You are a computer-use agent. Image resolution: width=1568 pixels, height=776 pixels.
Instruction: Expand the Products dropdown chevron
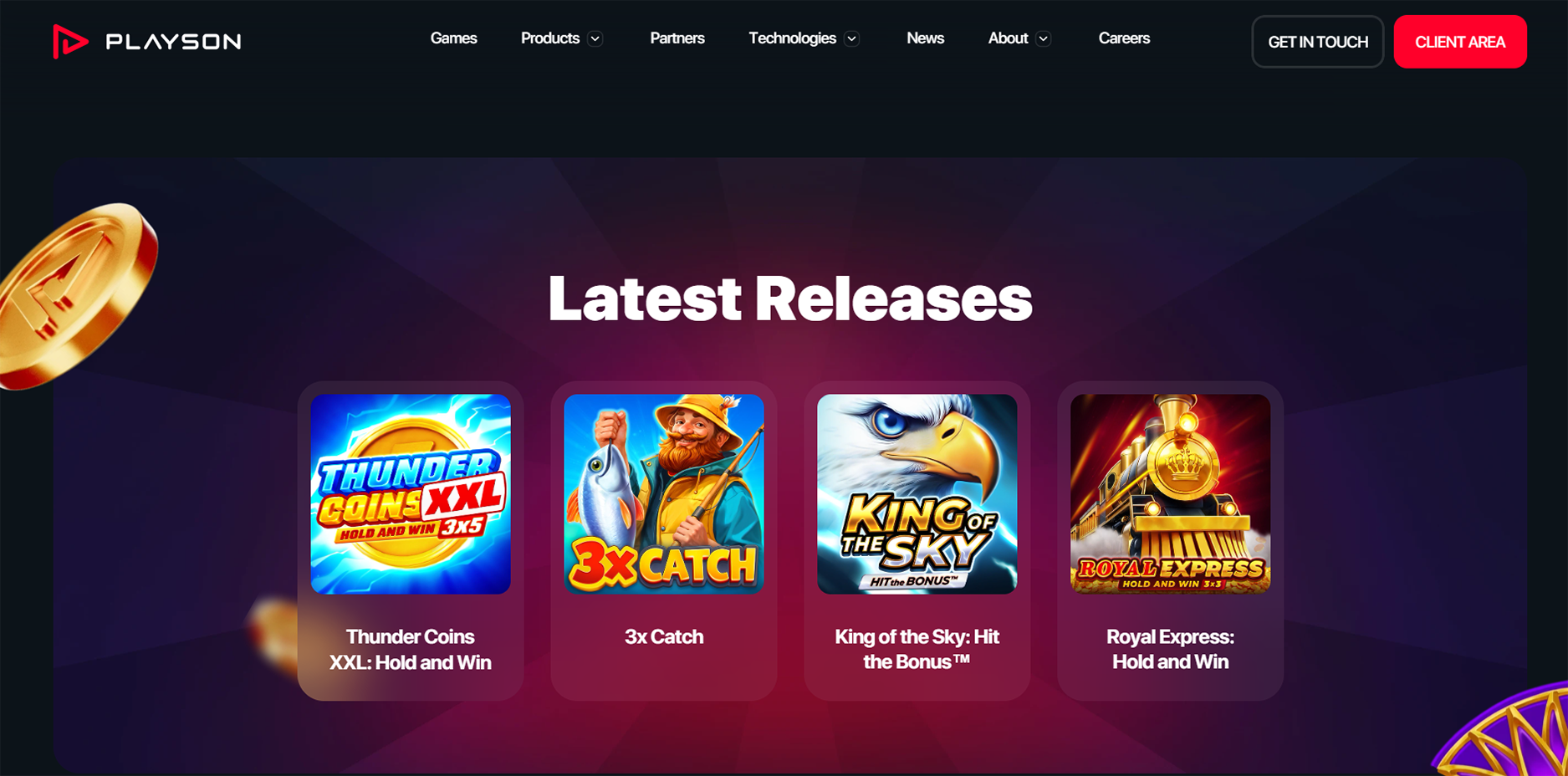coord(595,38)
